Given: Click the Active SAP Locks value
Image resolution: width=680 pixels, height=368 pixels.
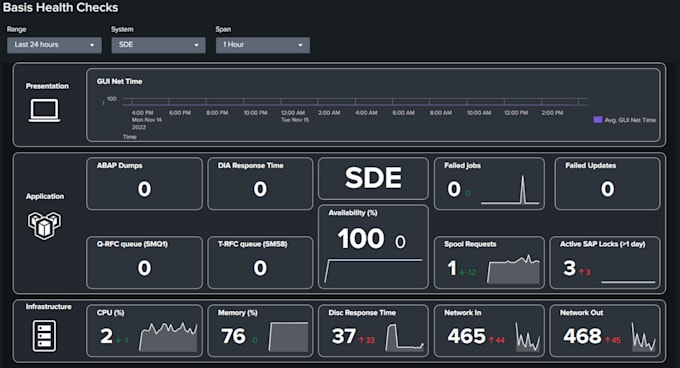Looking at the screenshot, I should (x=569, y=268).
